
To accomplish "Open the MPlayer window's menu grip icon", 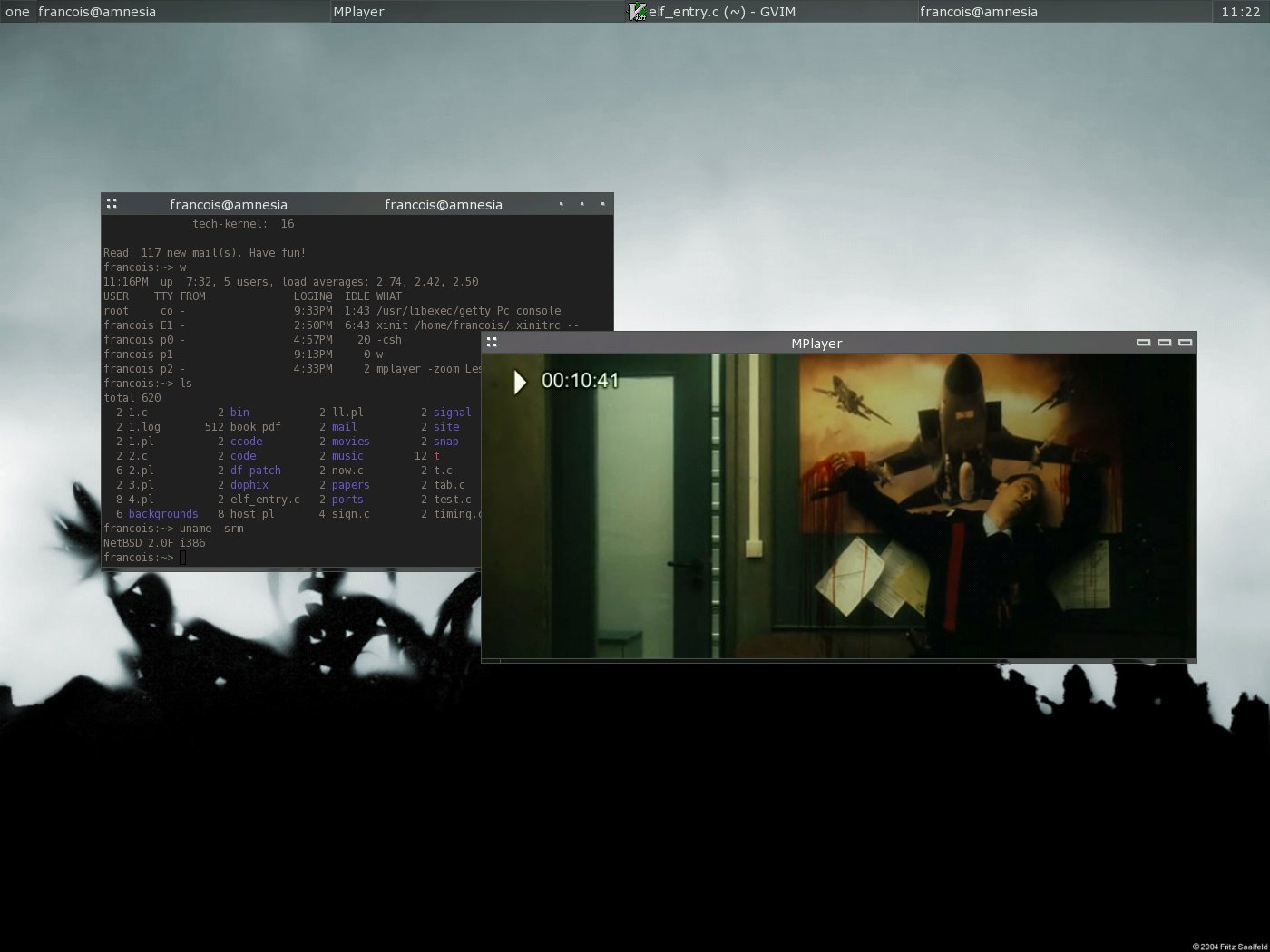I will (492, 343).
